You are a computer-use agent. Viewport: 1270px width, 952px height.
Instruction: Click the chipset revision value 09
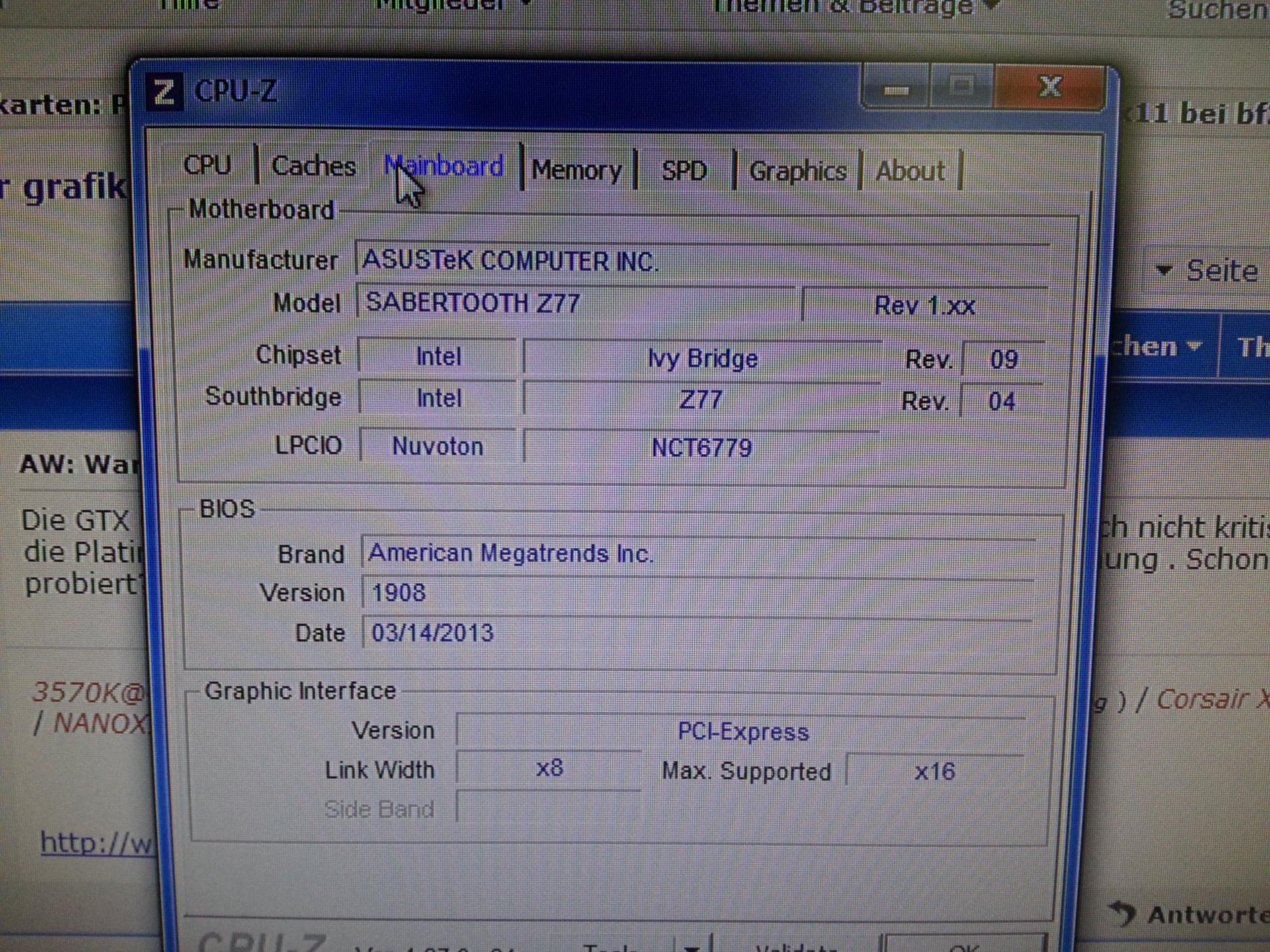1003,360
